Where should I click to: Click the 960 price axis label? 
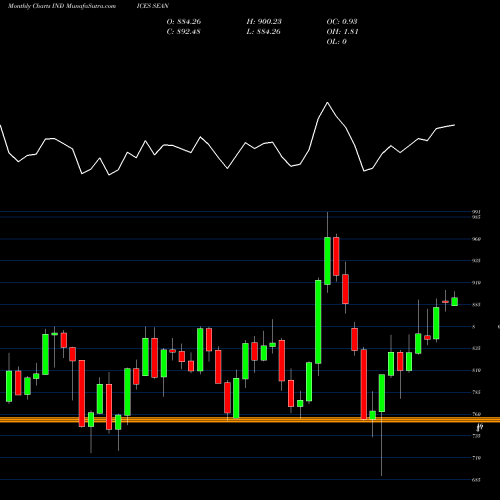(x=476, y=239)
